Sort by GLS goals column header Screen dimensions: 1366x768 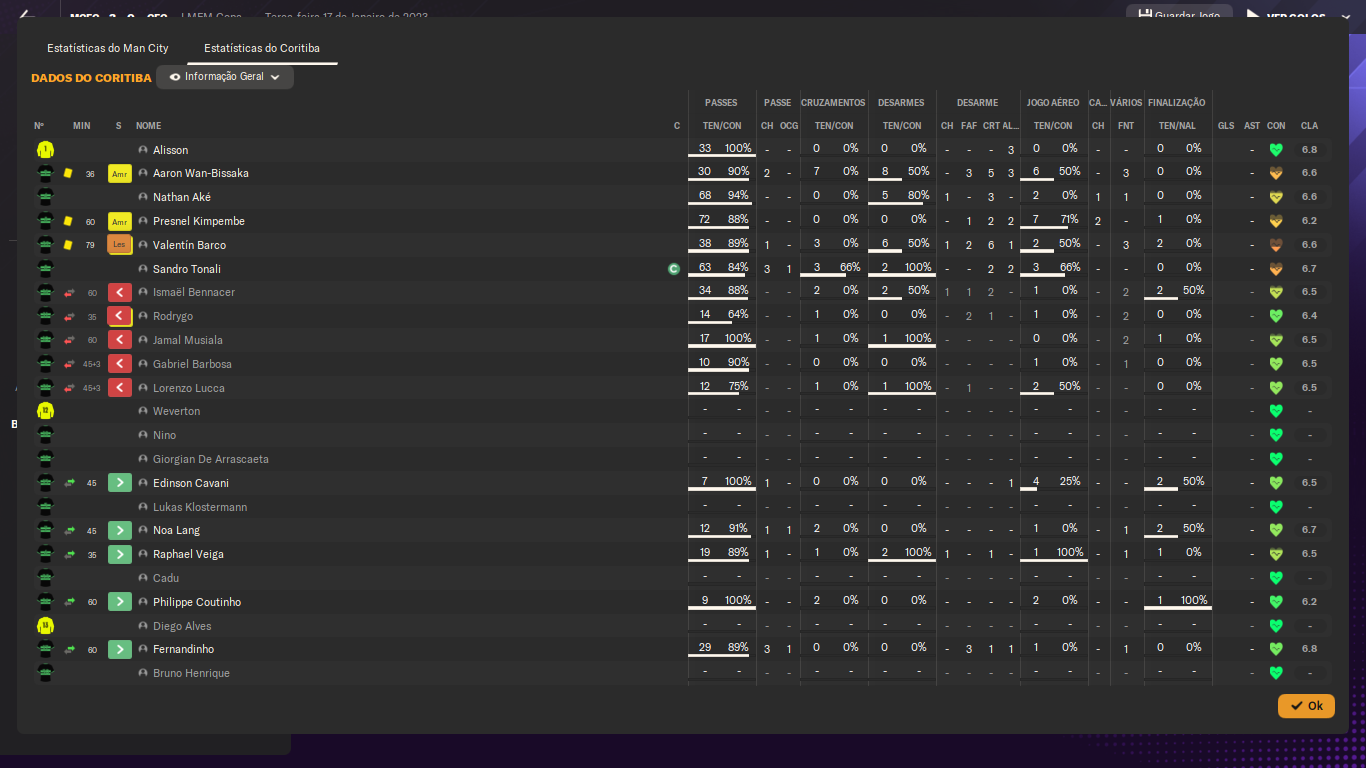click(x=1226, y=126)
